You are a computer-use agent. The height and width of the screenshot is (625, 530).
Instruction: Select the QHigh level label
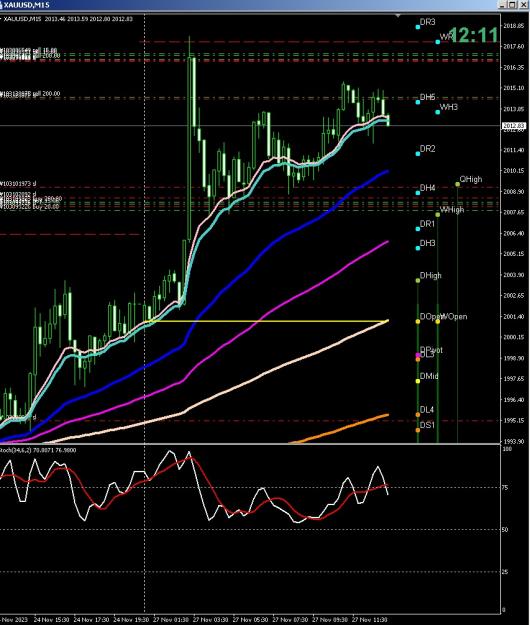pyautogui.click(x=471, y=179)
